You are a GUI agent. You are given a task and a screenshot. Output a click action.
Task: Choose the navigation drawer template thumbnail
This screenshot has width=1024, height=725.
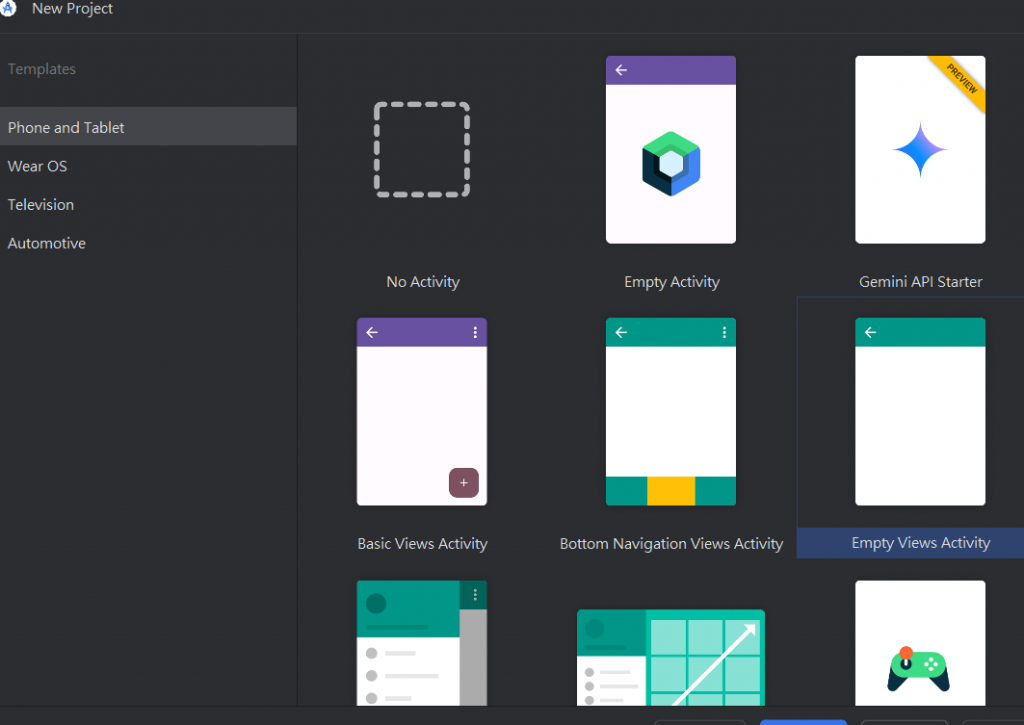[x=422, y=643]
